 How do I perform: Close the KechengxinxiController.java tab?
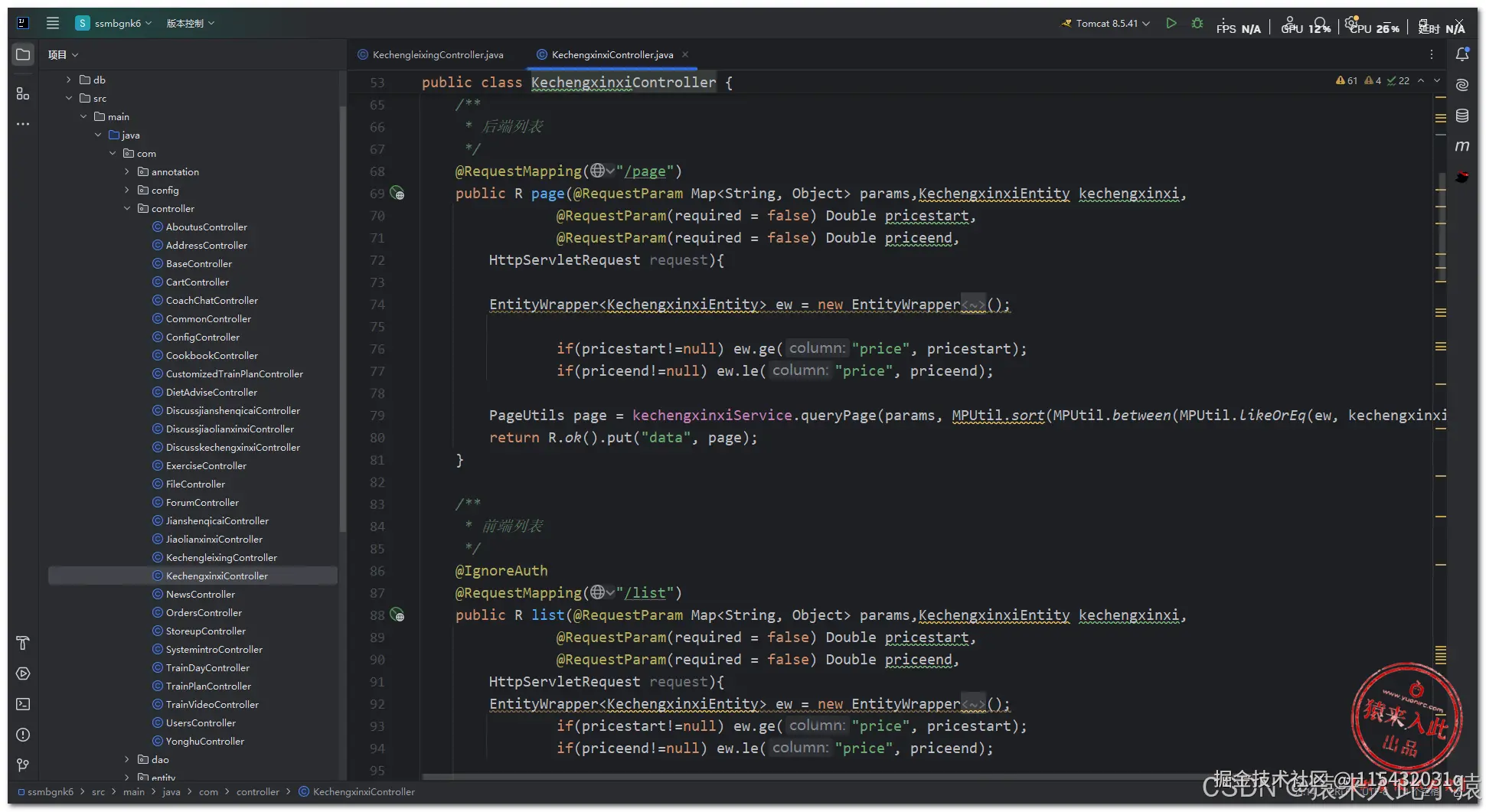(685, 54)
